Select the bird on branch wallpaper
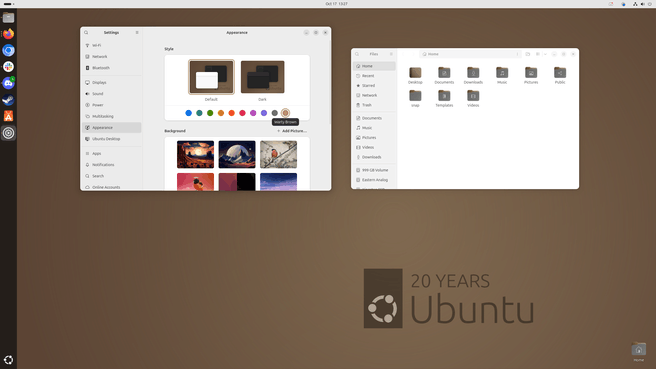 [278, 154]
